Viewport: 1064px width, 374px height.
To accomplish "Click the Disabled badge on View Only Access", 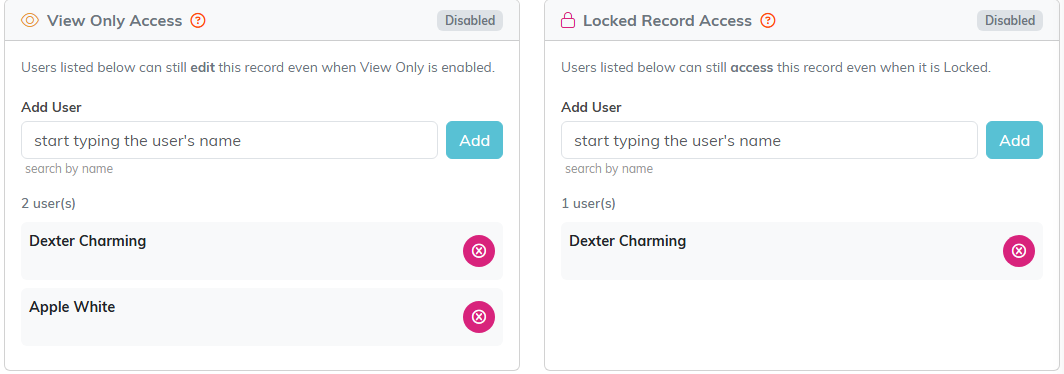I will tap(470, 20).
